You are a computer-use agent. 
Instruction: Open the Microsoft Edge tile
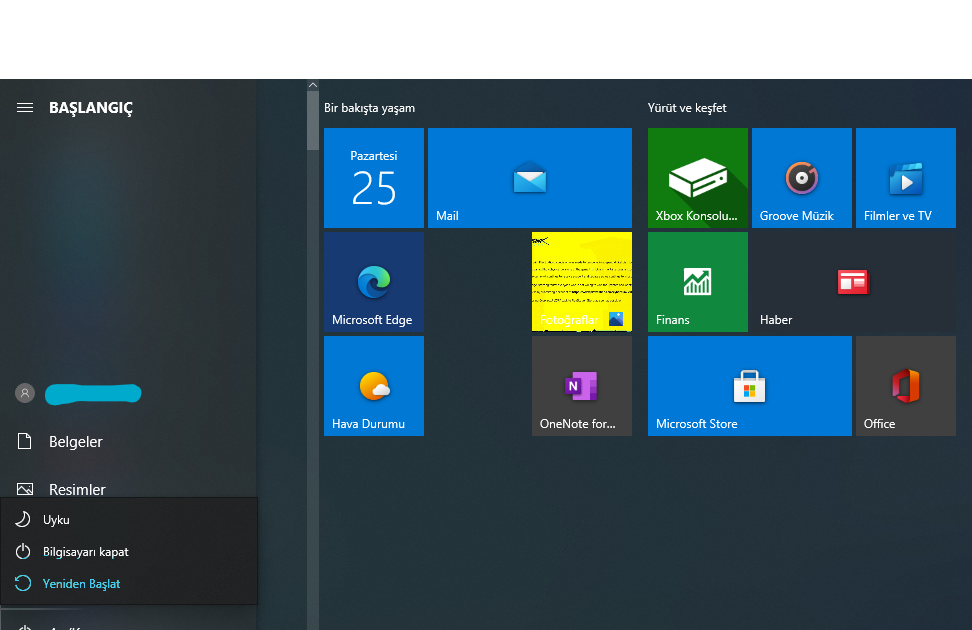[x=374, y=282]
